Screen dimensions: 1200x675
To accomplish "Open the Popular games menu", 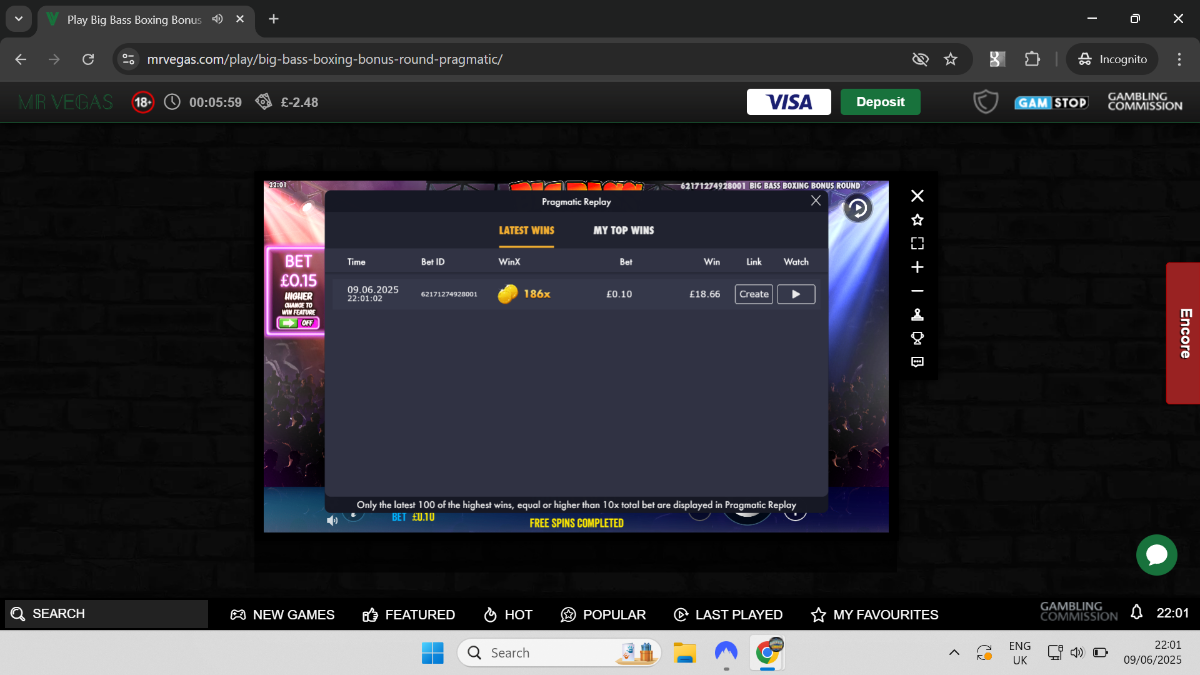I will coord(603,614).
